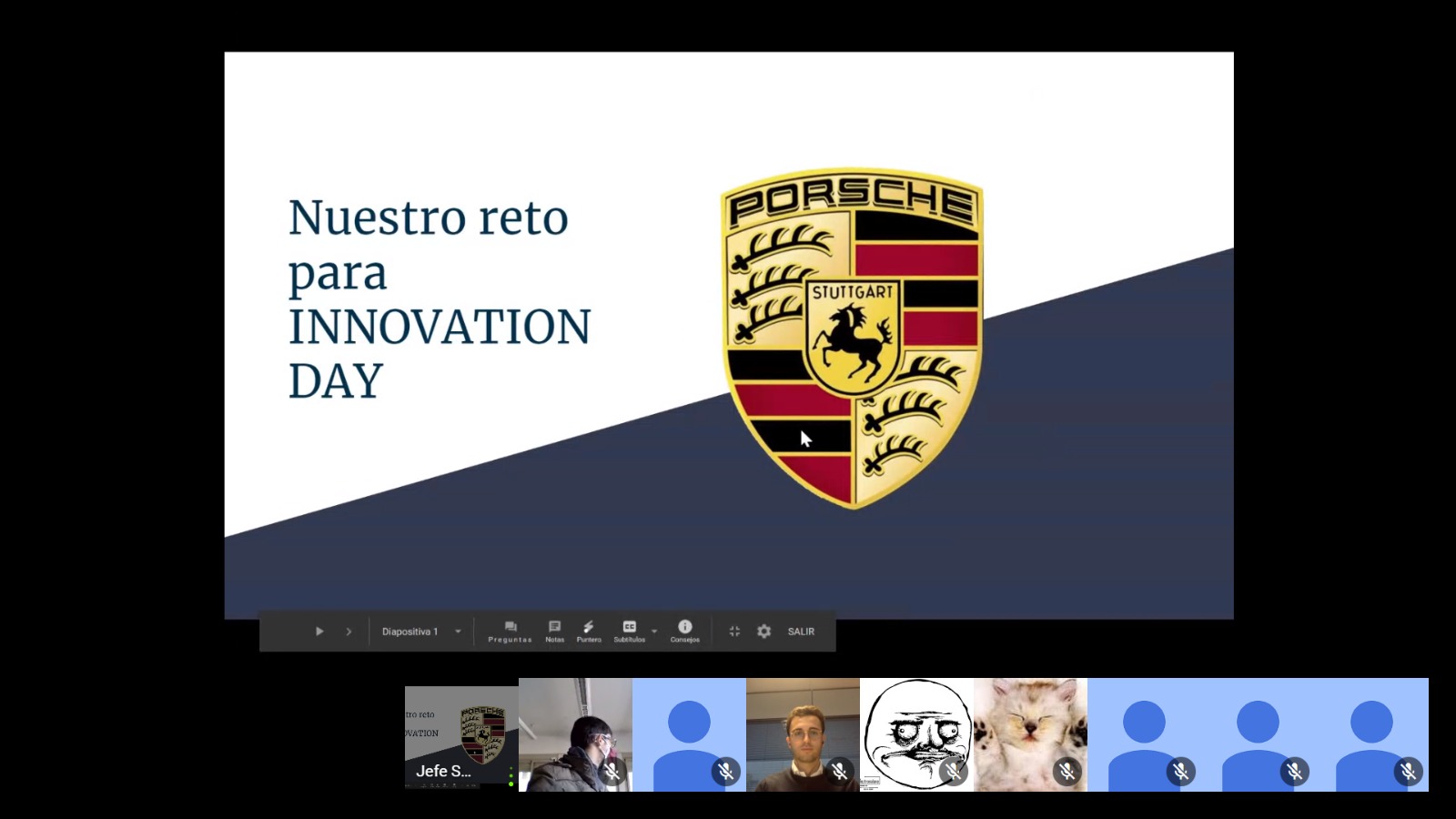
Task: Show speaker Notas
Action: (554, 632)
